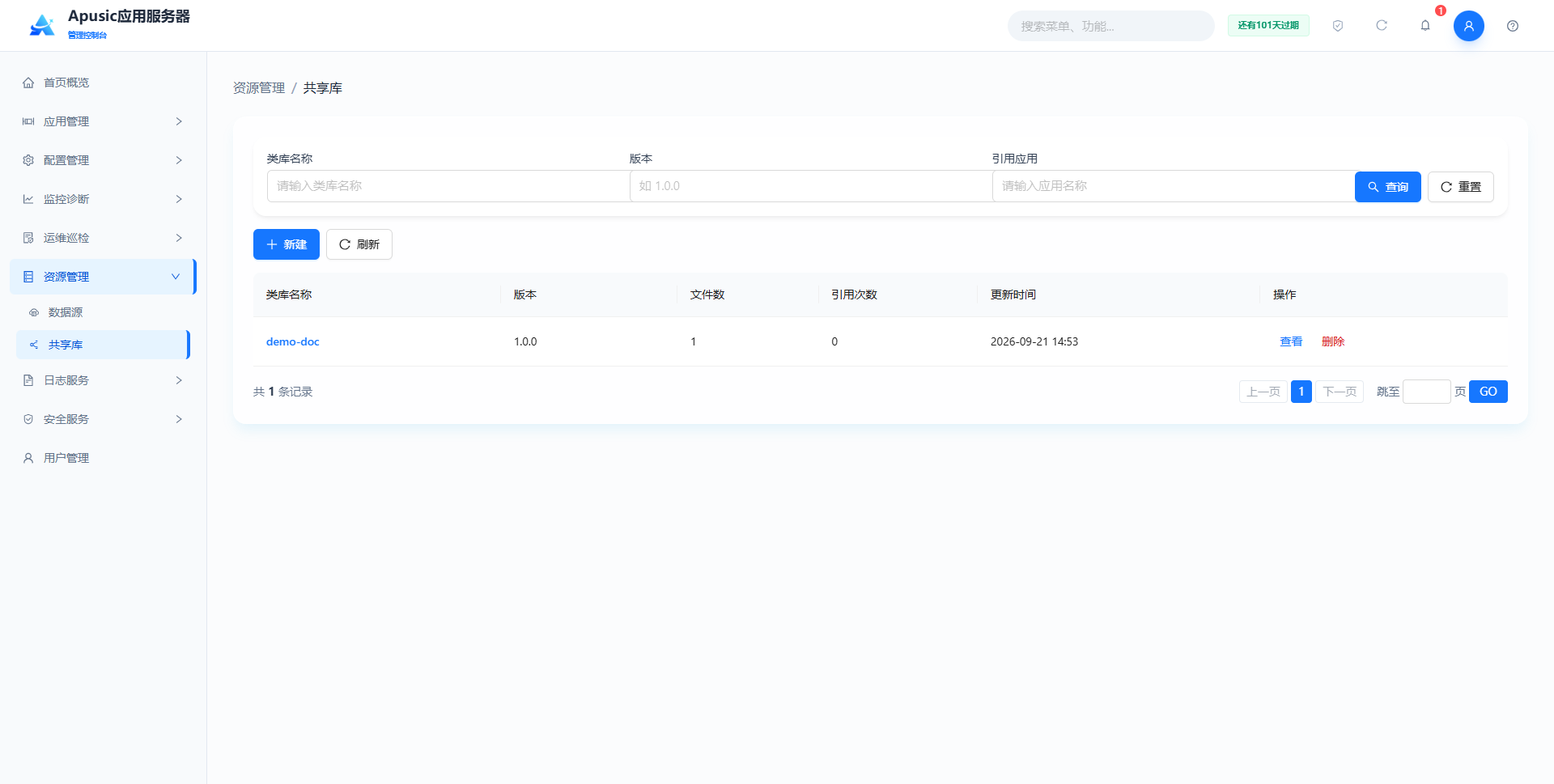
Task: Expand the 配置管理 menu chevron
Action: click(179, 160)
